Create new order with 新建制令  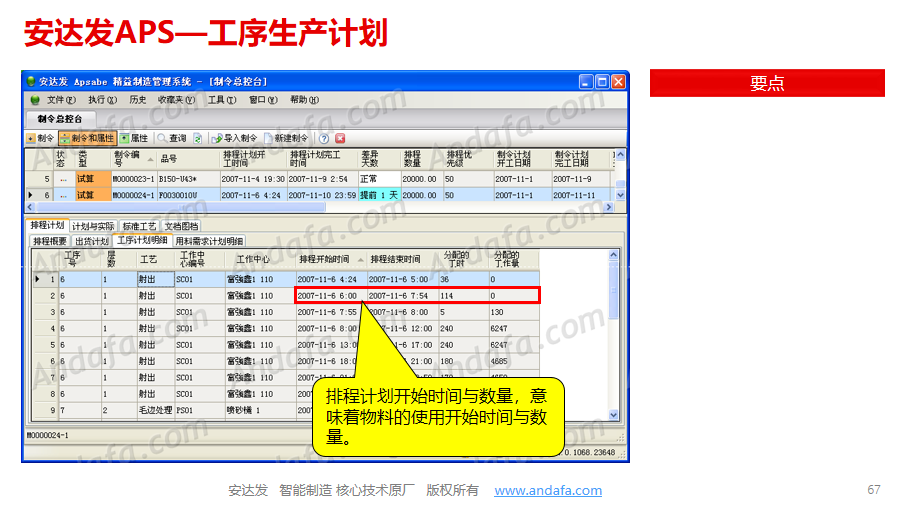click(286, 138)
